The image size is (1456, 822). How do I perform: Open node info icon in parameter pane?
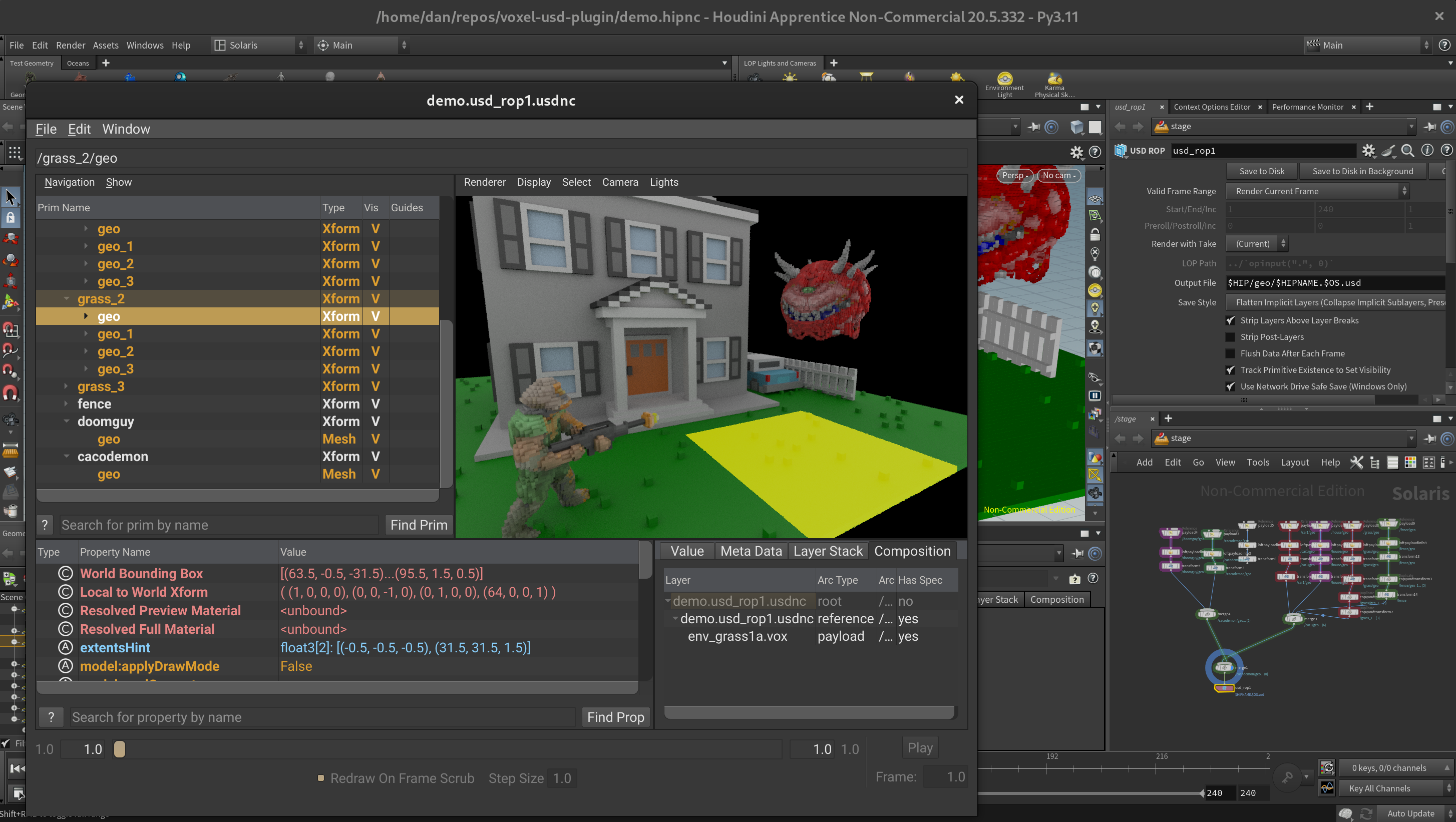1427,150
